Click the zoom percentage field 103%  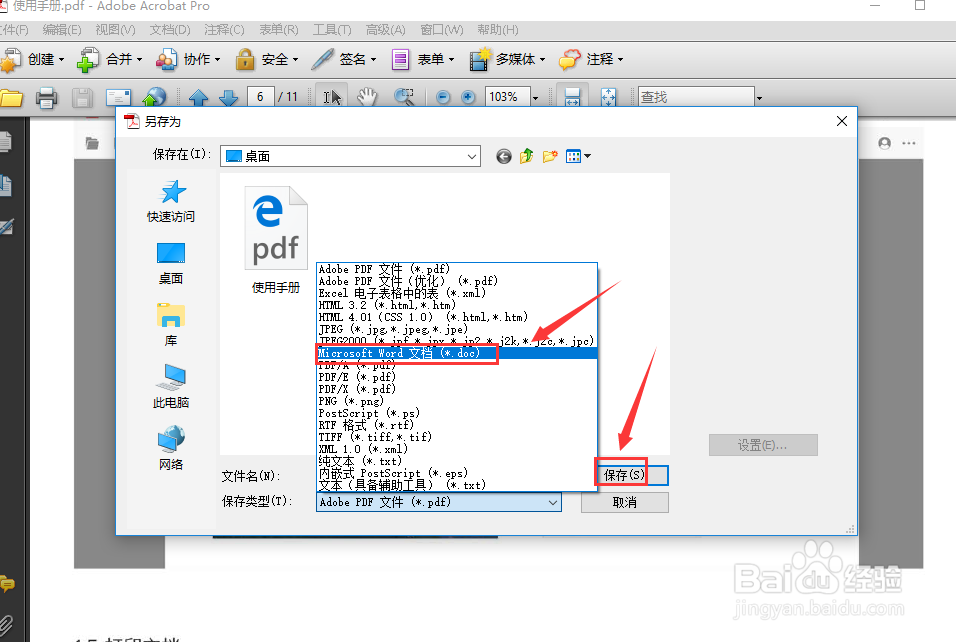[507, 97]
